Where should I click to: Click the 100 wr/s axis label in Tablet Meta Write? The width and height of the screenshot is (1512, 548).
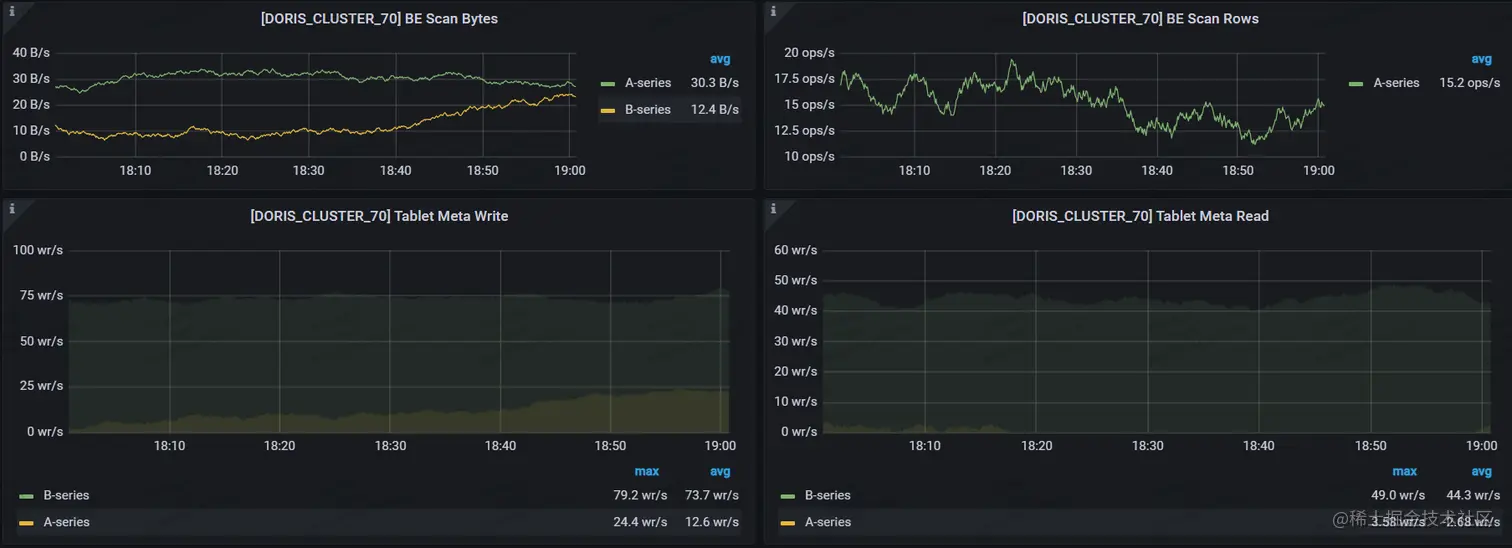click(x=38, y=249)
